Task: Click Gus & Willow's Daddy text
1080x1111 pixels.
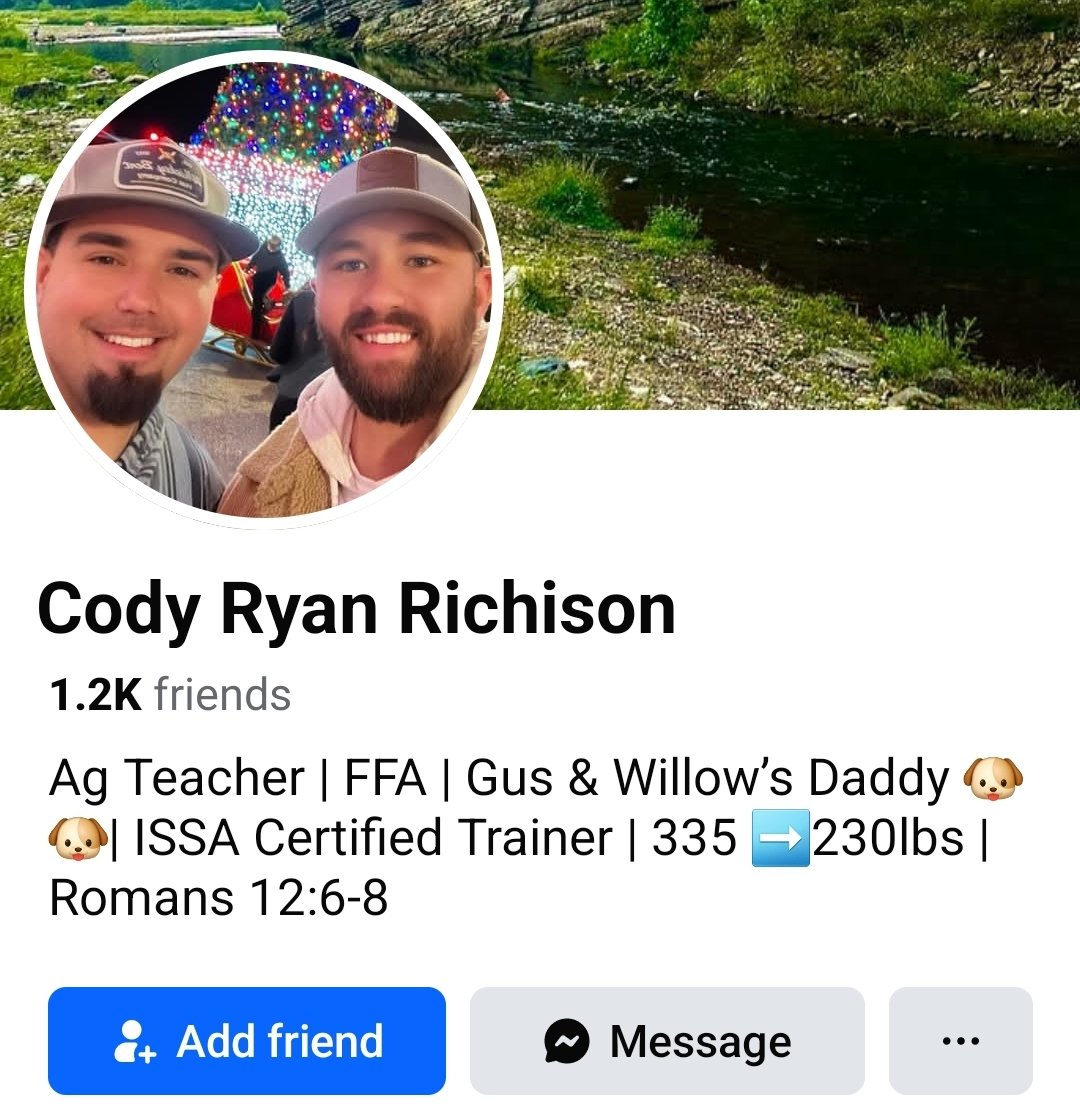Action: (x=707, y=779)
